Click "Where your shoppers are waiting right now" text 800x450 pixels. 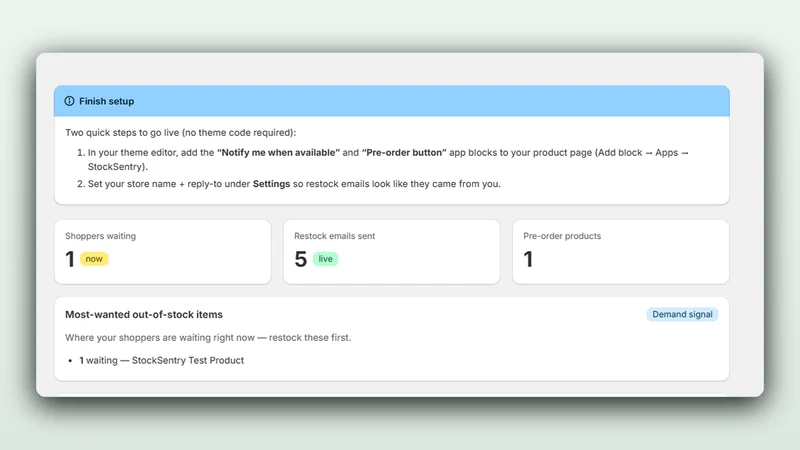point(208,338)
